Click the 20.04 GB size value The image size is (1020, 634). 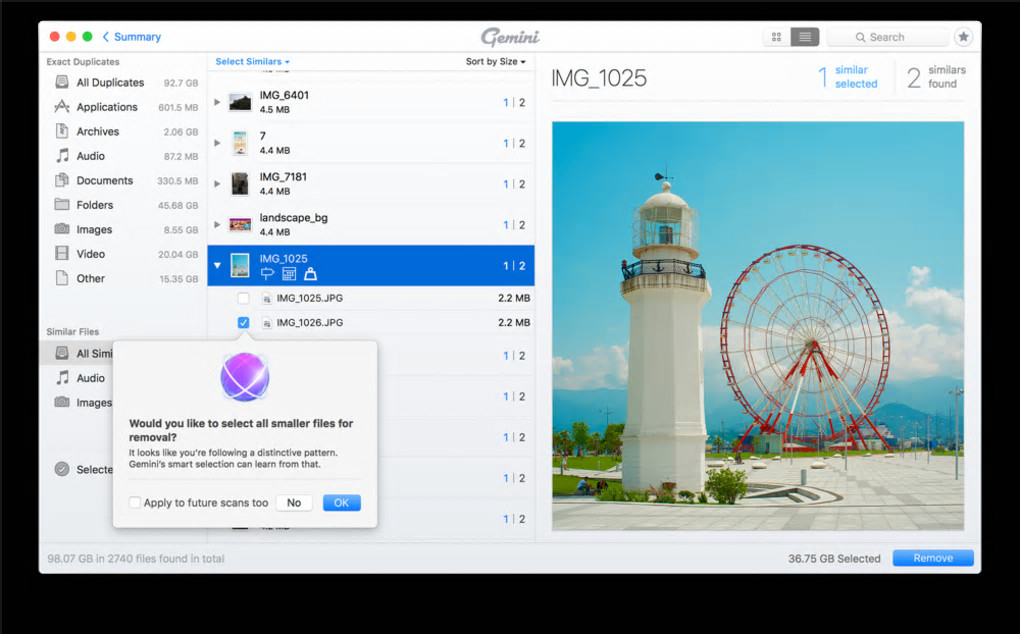pyautogui.click(x=178, y=254)
